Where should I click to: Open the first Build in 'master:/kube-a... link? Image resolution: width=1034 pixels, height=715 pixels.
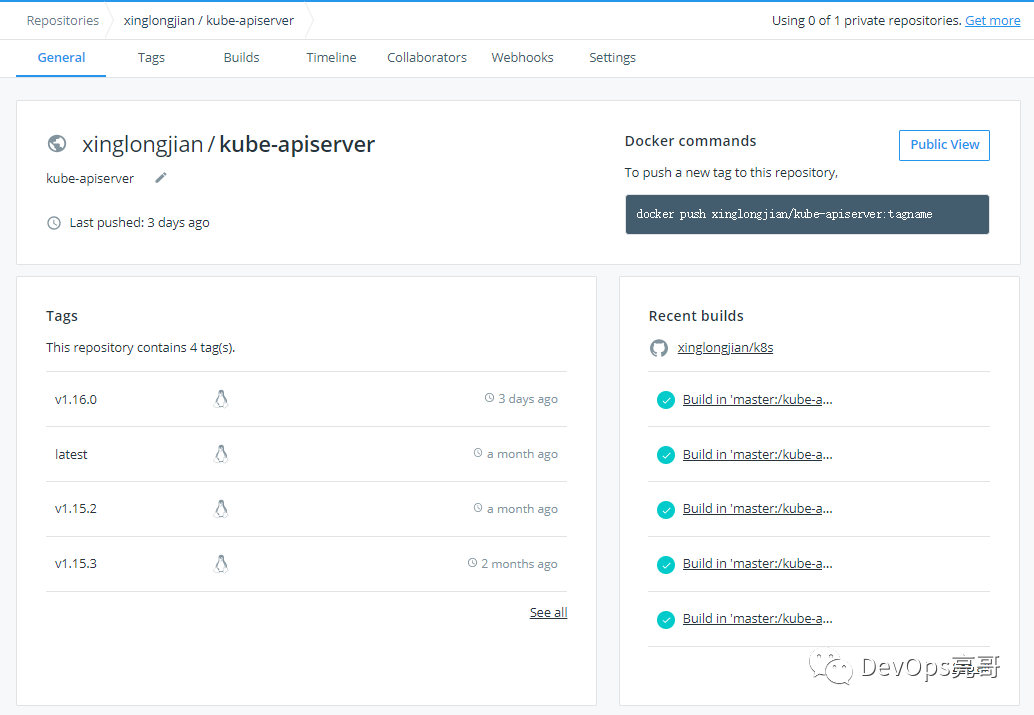click(757, 399)
